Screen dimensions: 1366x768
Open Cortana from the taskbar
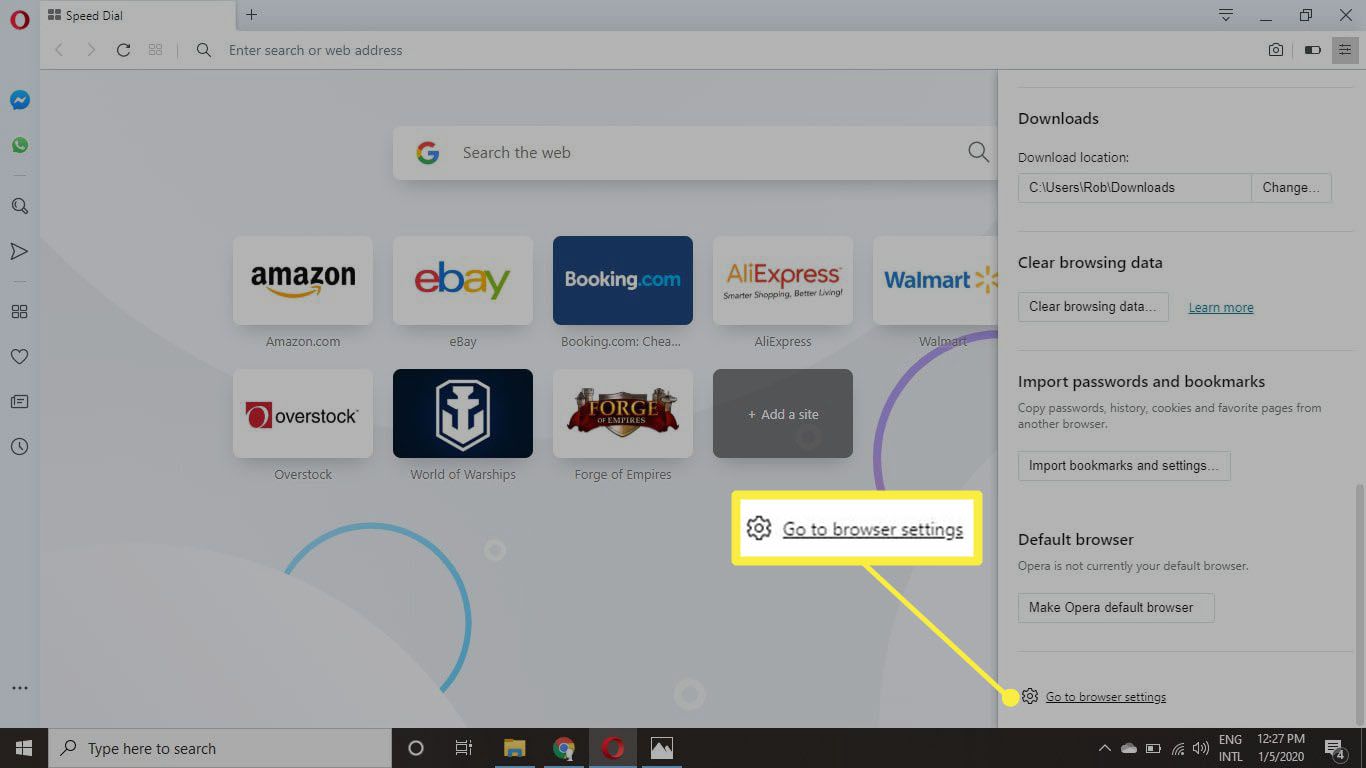point(416,748)
